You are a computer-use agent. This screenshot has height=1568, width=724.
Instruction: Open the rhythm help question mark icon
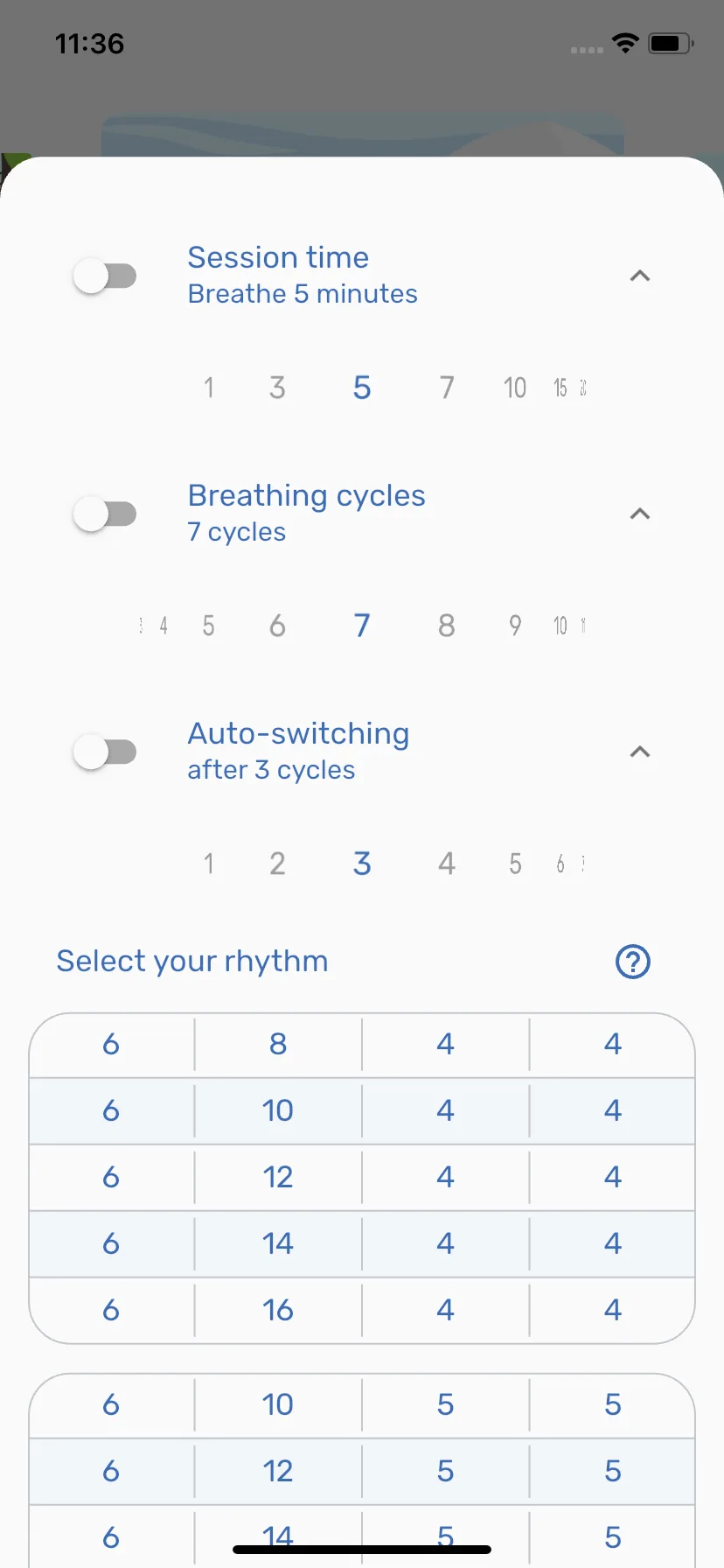[633, 962]
